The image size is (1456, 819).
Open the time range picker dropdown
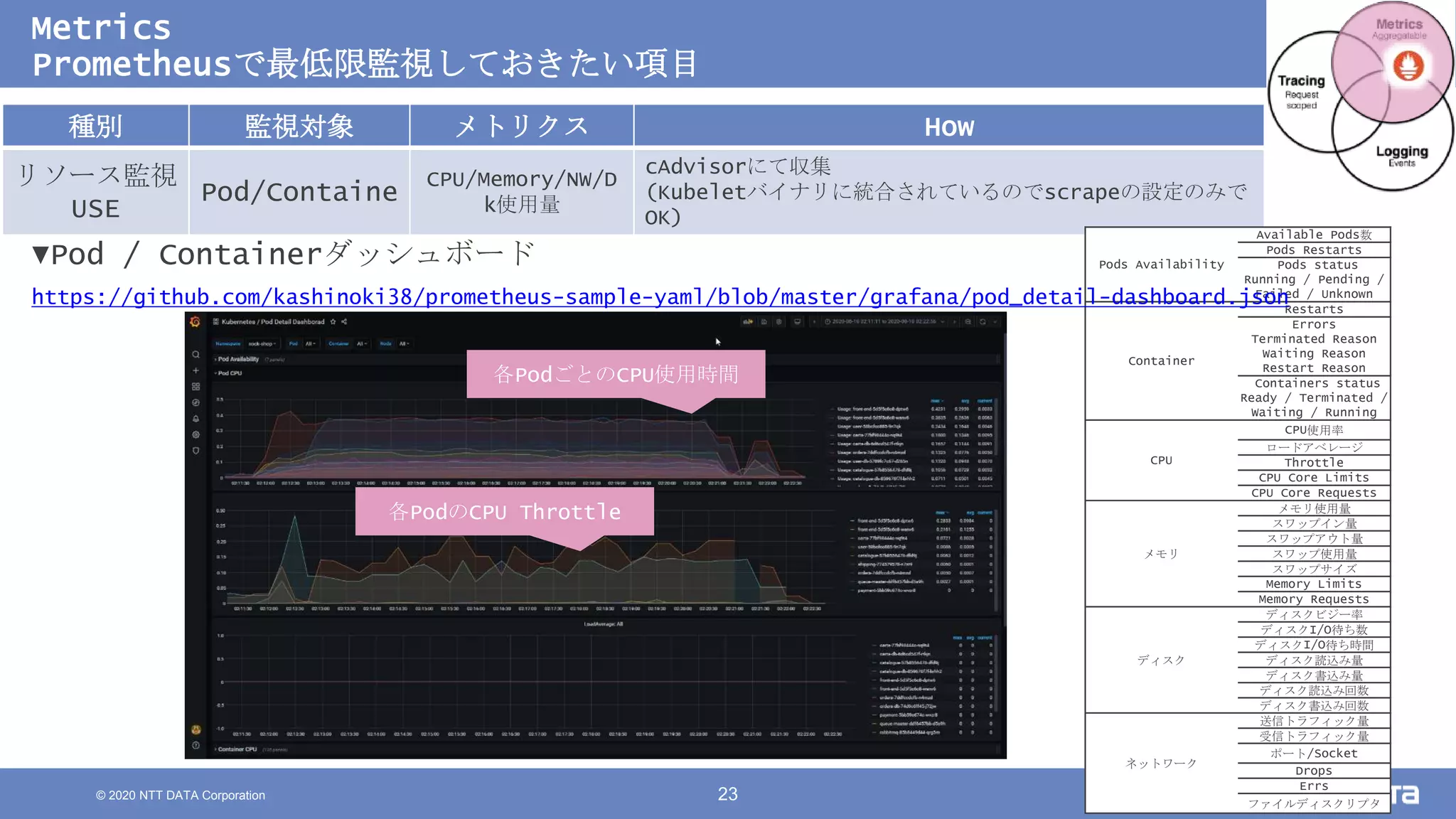884,322
